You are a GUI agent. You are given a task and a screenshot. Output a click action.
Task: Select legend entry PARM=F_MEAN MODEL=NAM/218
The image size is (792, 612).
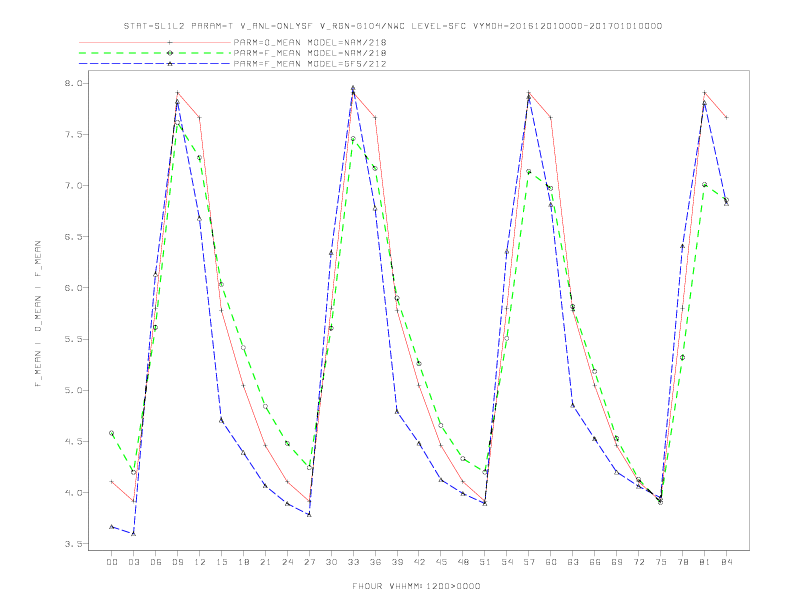coord(310,53)
